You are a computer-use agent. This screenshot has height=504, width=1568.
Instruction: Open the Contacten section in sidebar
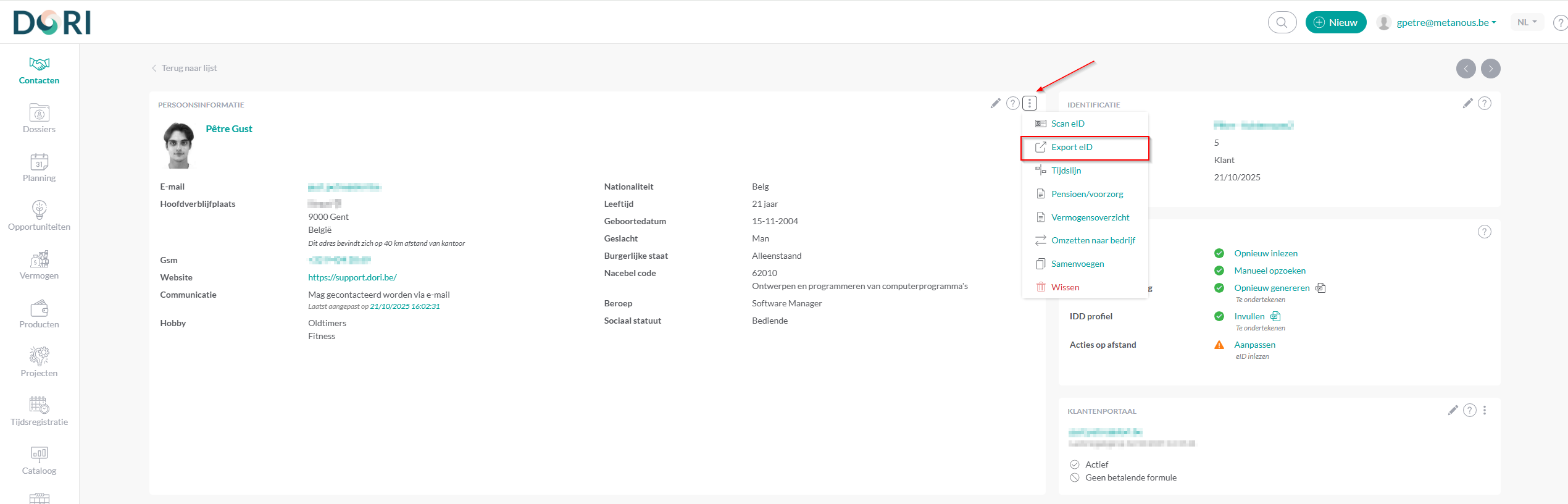click(x=39, y=70)
